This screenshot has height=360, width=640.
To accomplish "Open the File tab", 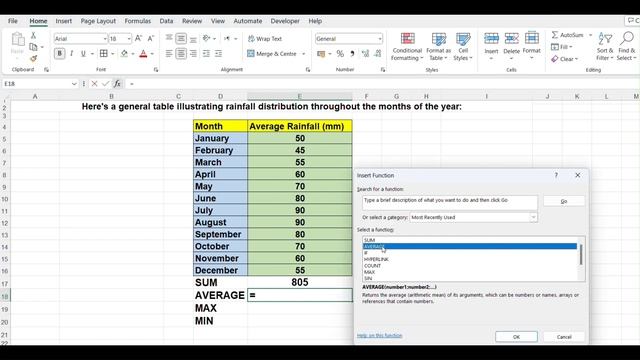I will (x=13, y=21).
